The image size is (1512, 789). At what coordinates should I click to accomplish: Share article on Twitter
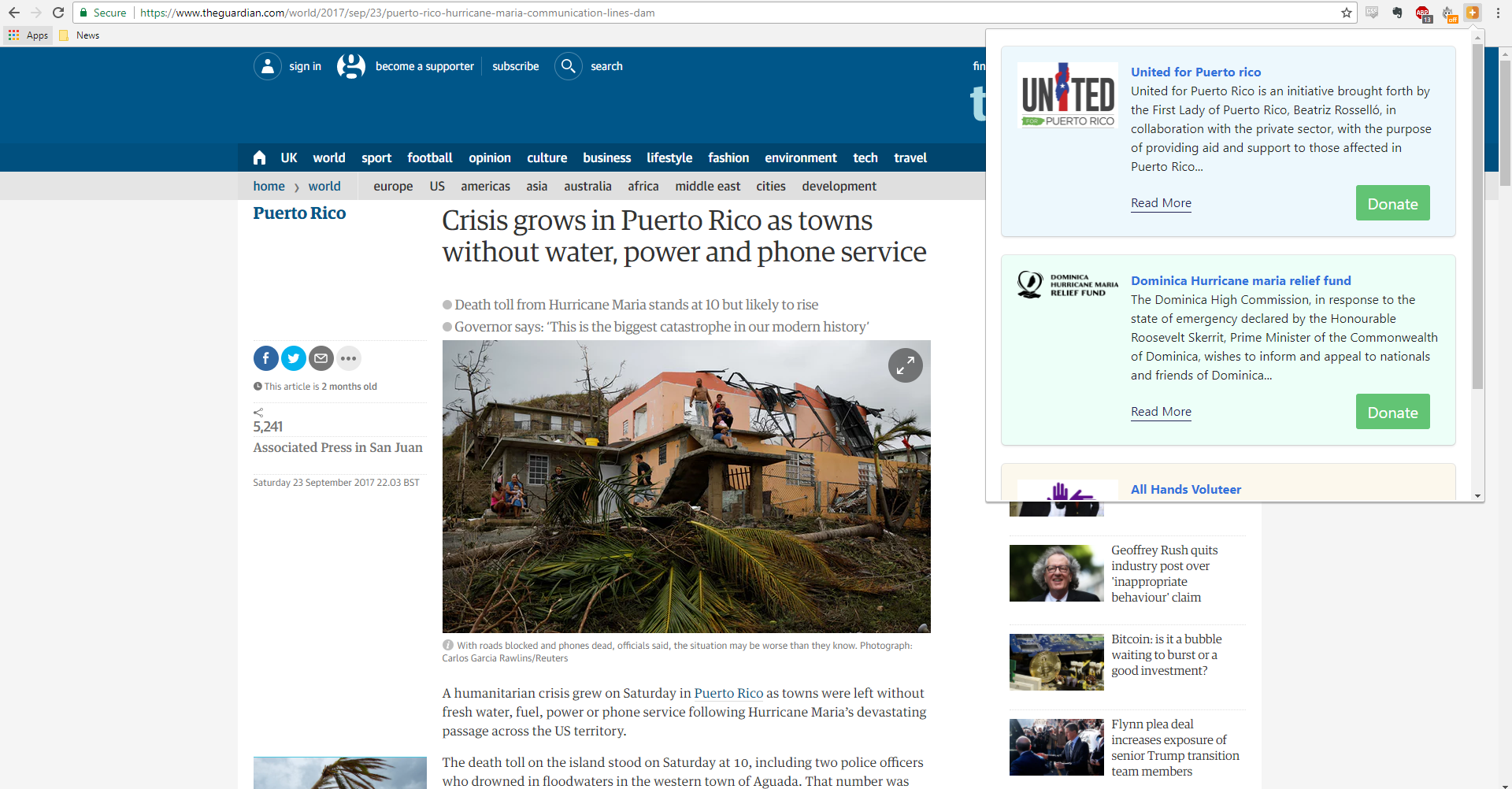294,358
